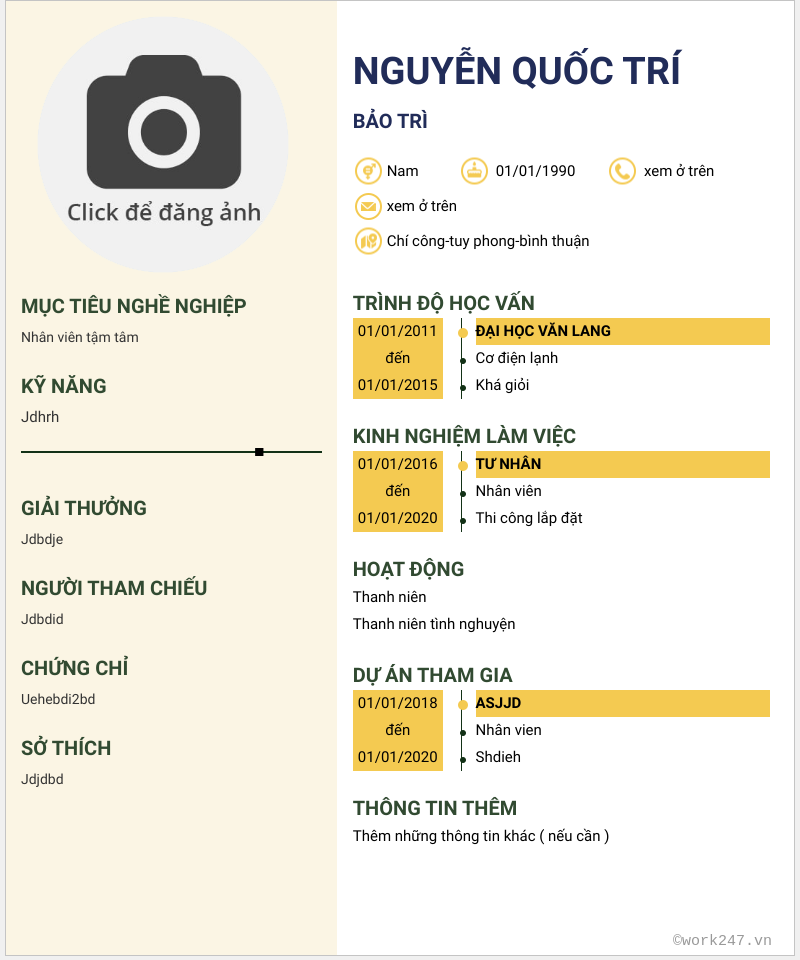Click the birth date 01/01/1990
The image size is (800, 960).
(535, 171)
